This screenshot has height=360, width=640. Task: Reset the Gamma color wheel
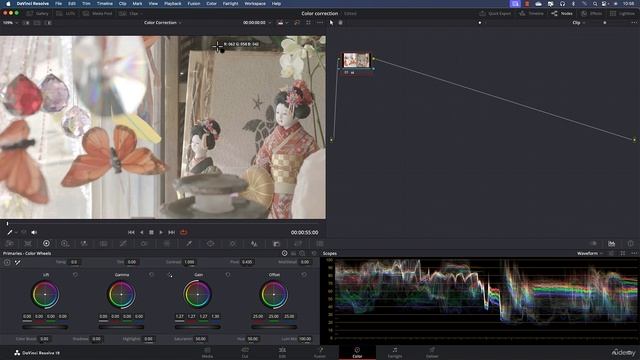click(x=151, y=275)
